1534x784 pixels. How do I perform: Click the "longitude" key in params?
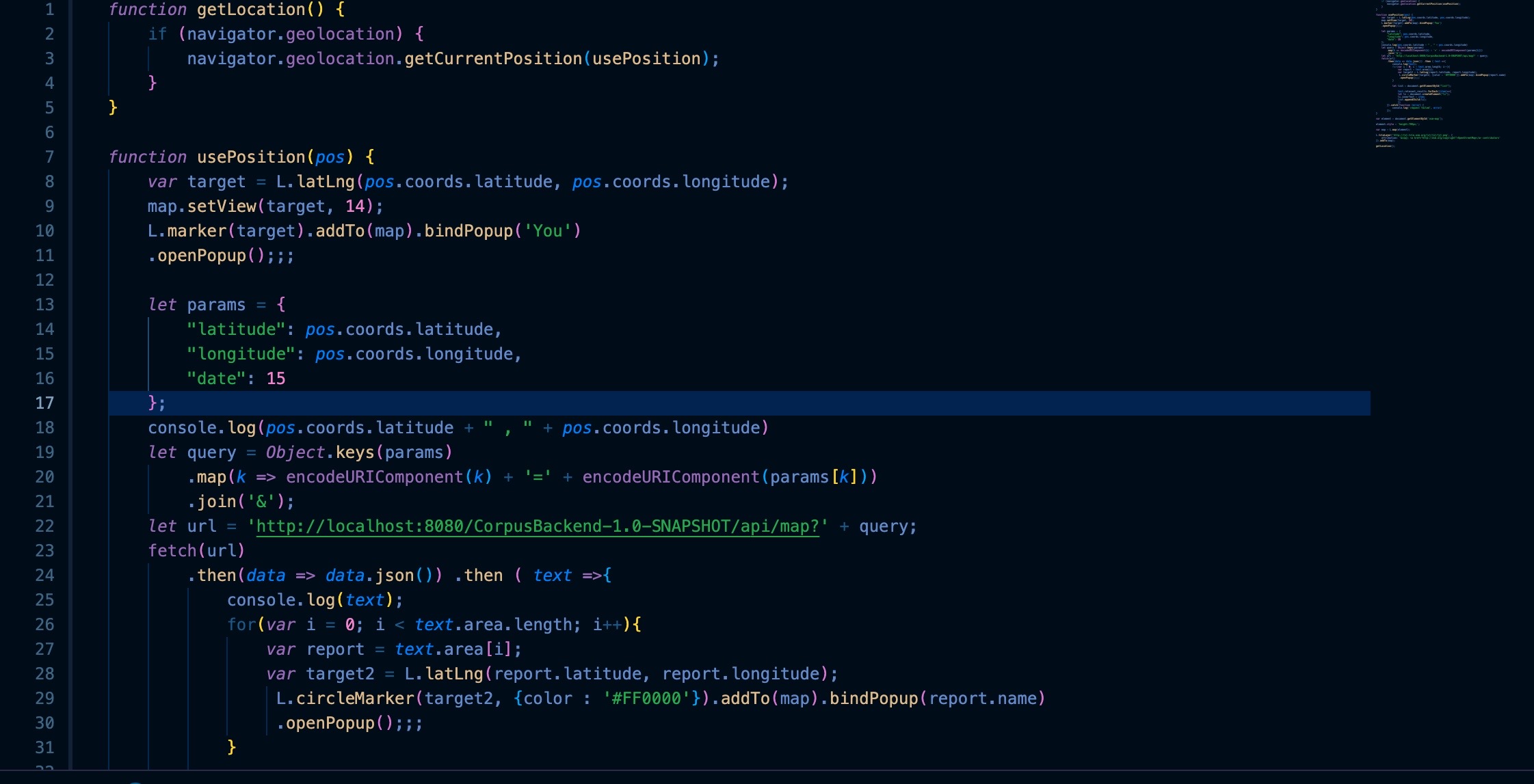click(241, 354)
